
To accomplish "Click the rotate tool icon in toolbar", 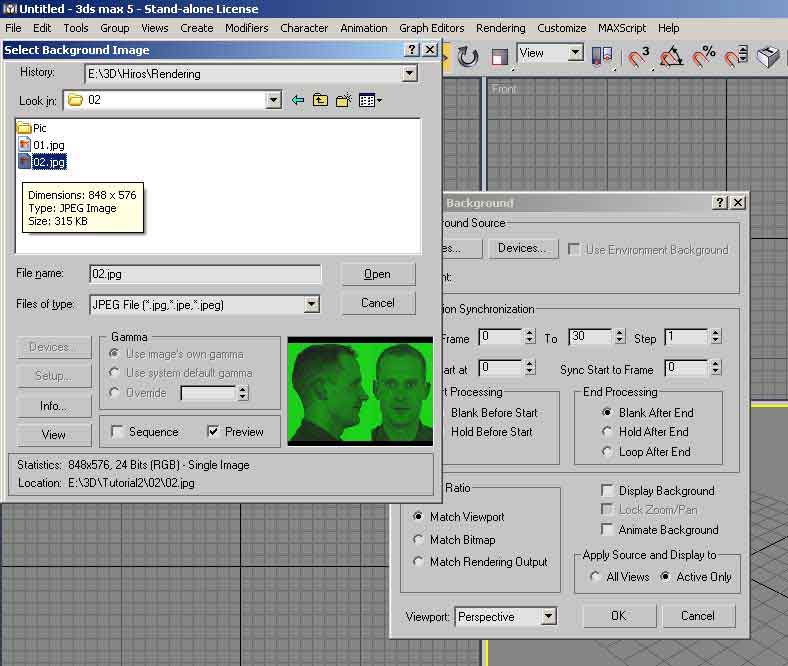I will (x=467, y=56).
